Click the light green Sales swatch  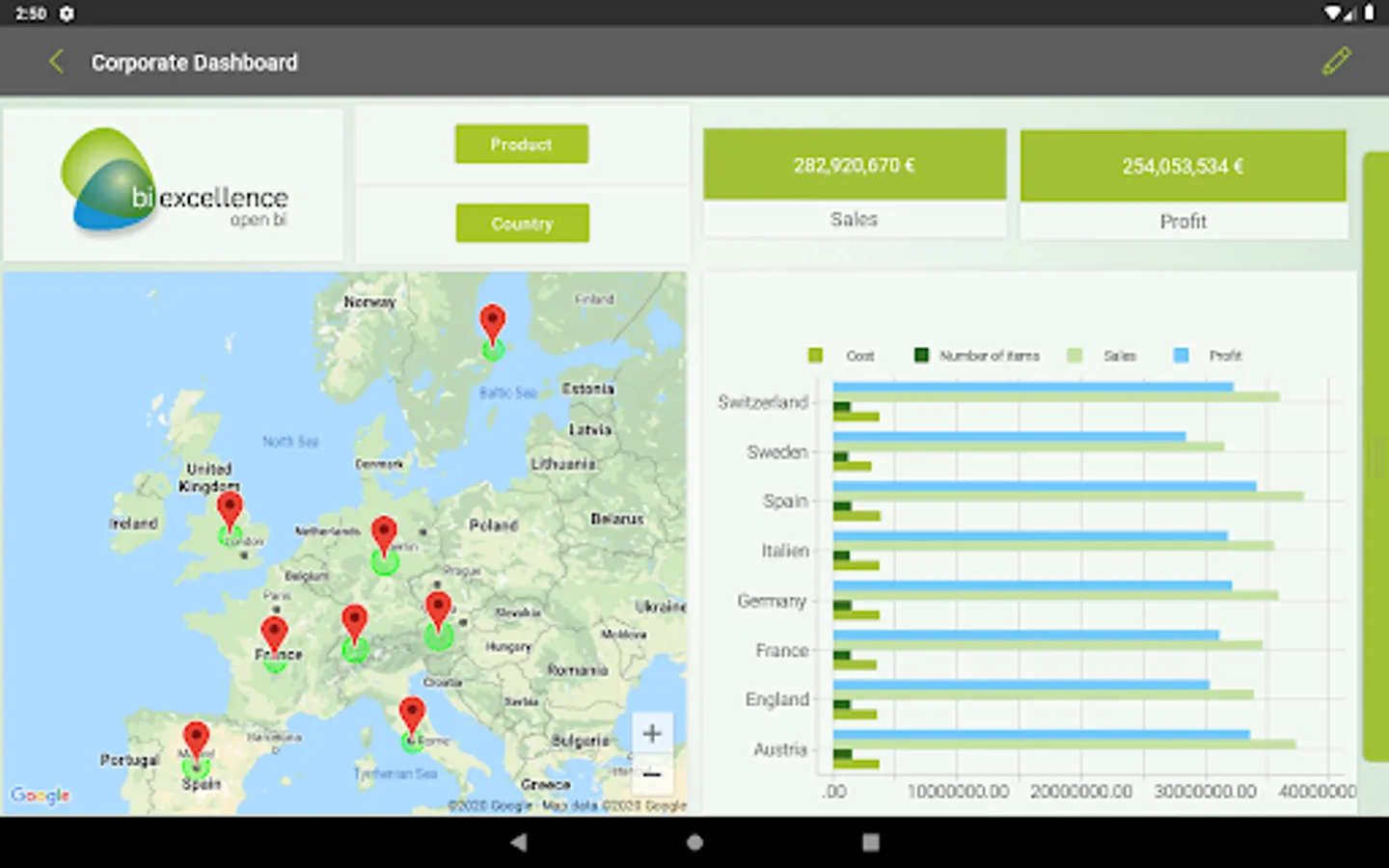1075,356
